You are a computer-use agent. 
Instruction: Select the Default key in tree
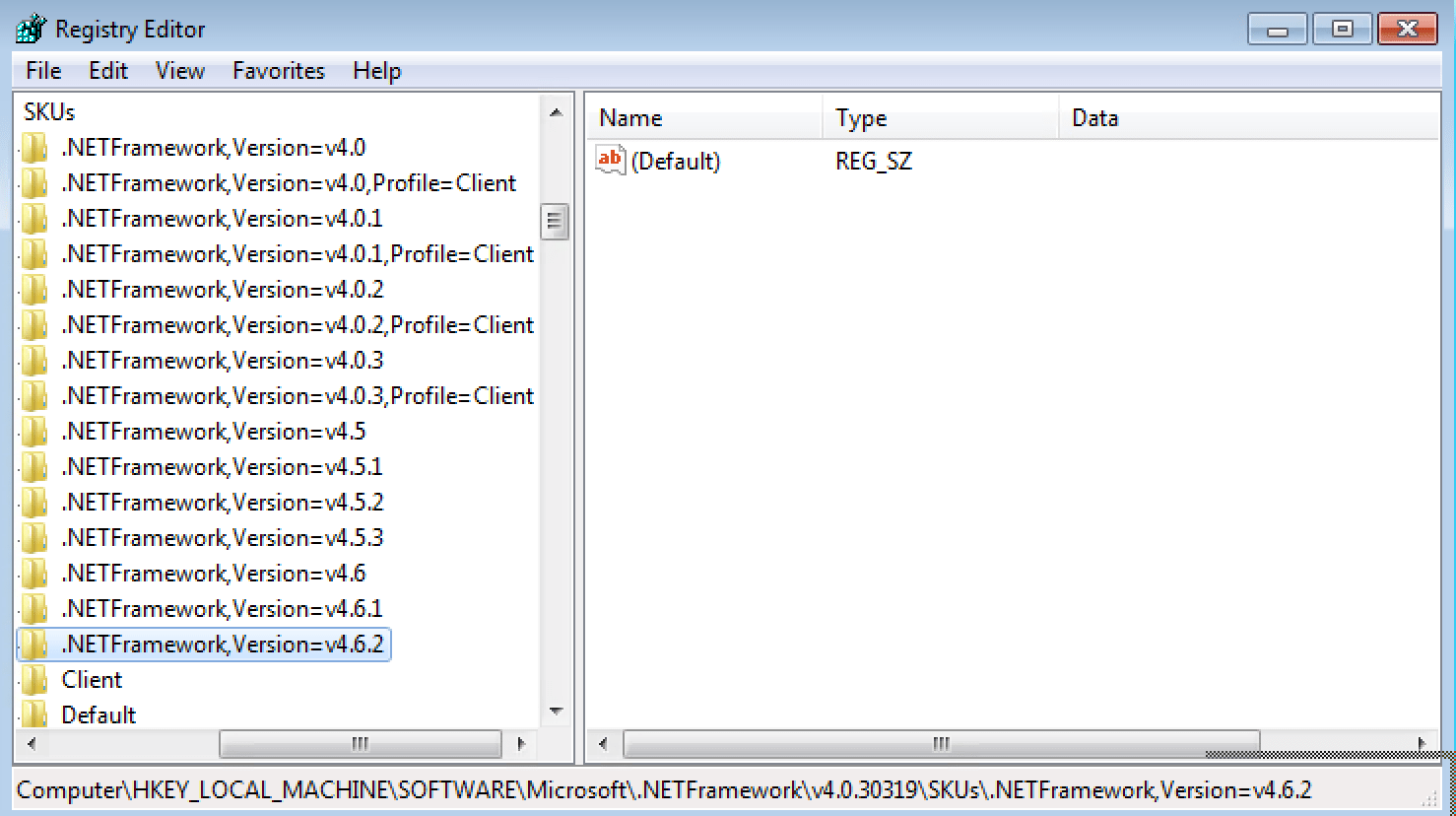click(99, 714)
